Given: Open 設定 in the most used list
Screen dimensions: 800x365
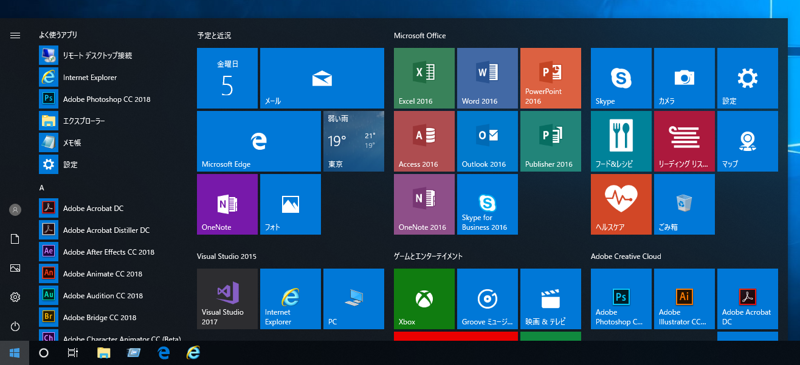Looking at the screenshot, I should pyautogui.click(x=110, y=165).
